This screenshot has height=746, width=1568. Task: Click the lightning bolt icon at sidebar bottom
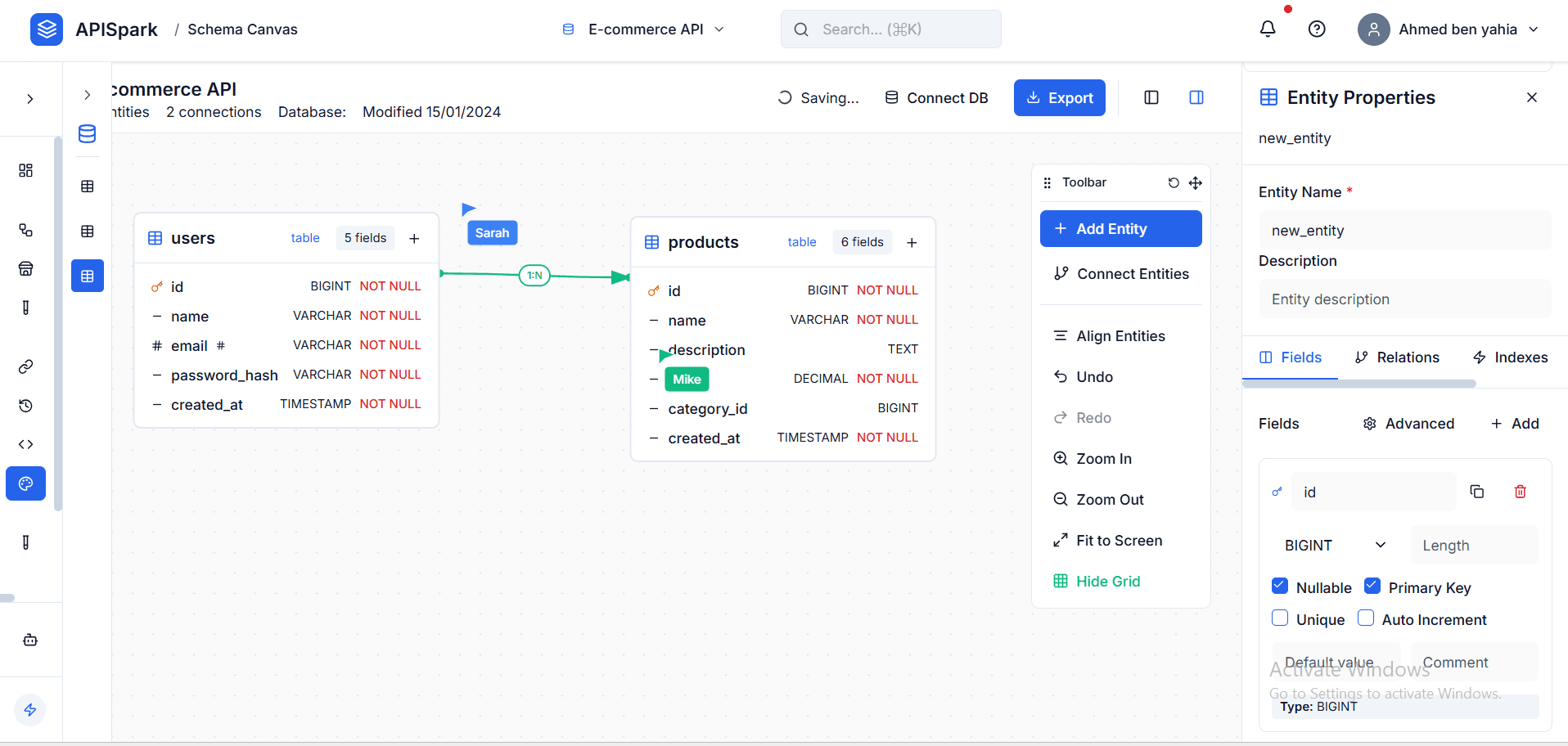(30, 710)
